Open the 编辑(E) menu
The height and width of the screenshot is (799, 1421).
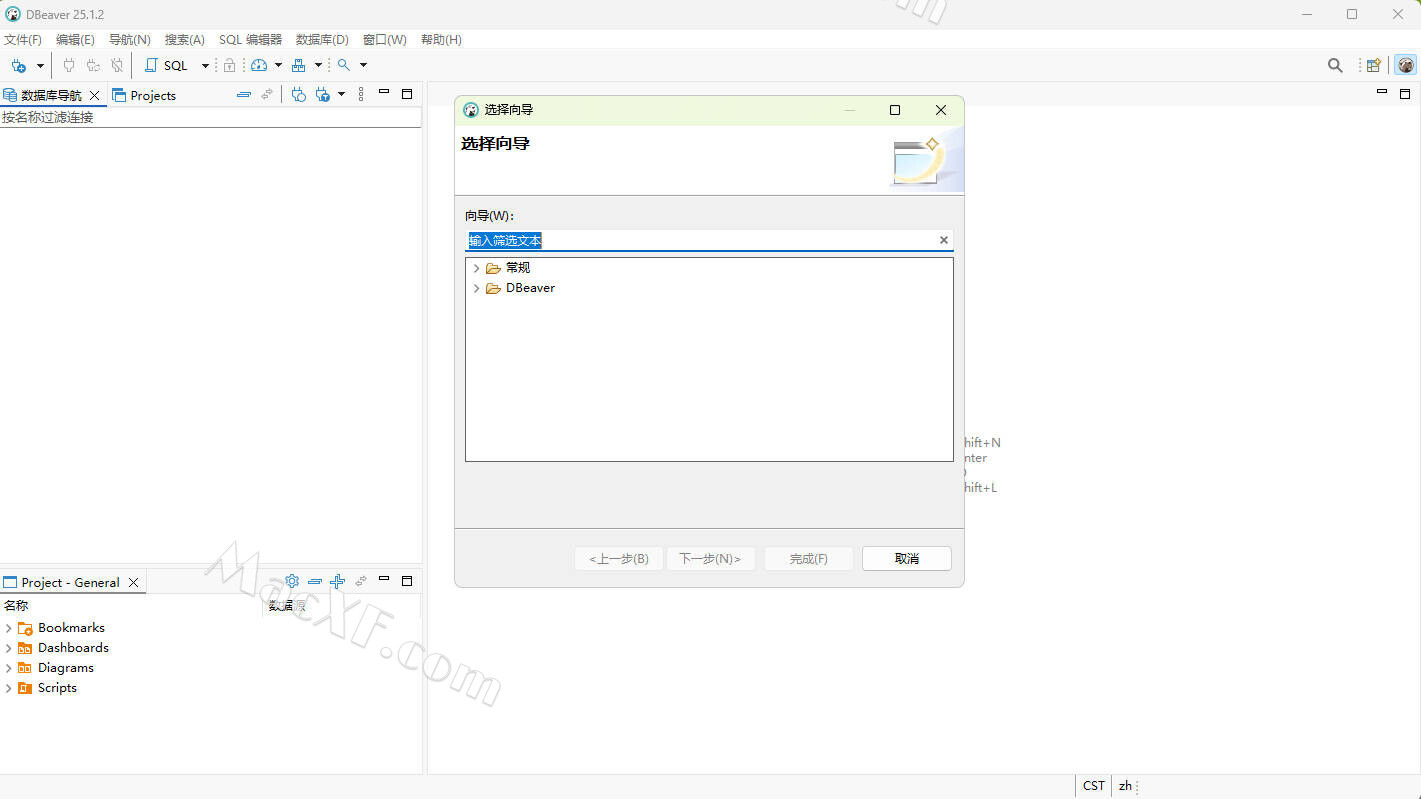[x=75, y=39]
